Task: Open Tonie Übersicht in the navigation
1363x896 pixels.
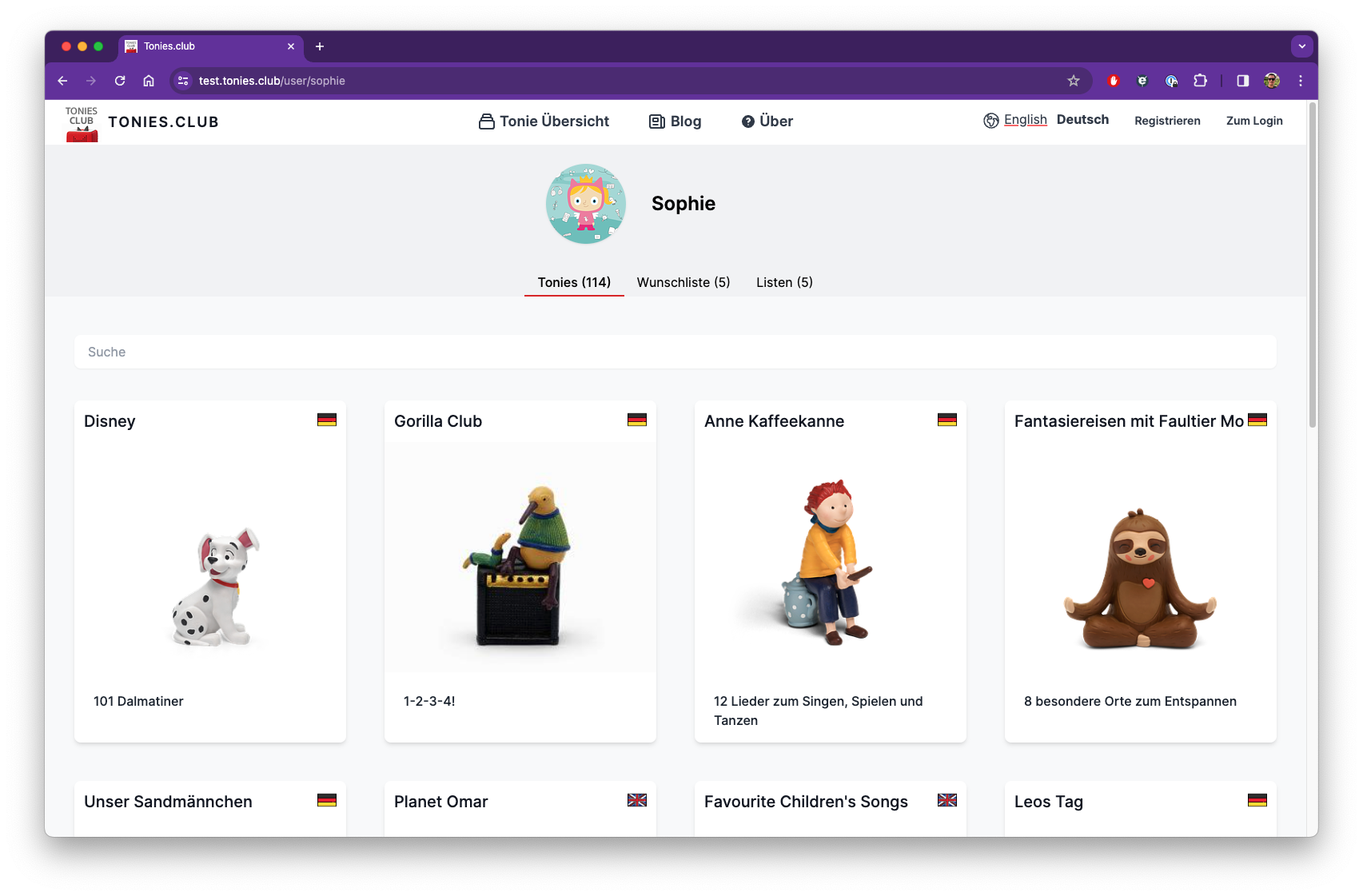Action: [x=544, y=121]
